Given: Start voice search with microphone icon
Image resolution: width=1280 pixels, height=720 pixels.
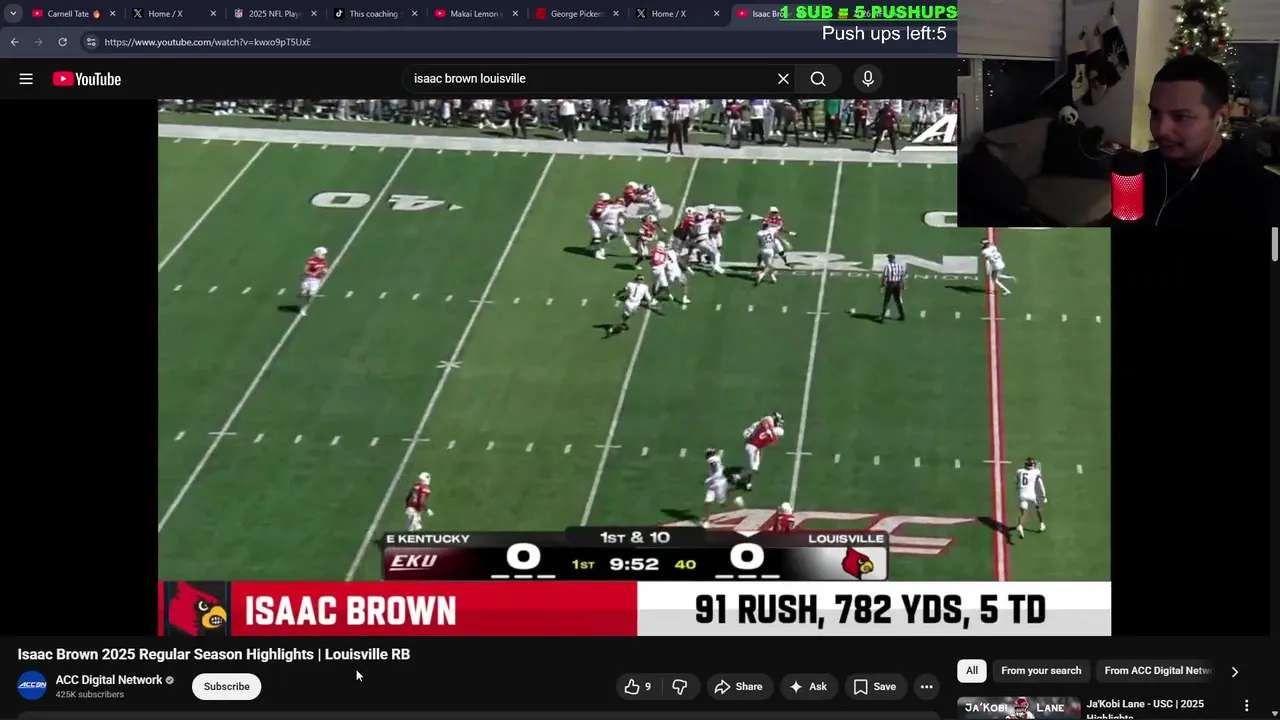Looking at the screenshot, I should [868, 79].
